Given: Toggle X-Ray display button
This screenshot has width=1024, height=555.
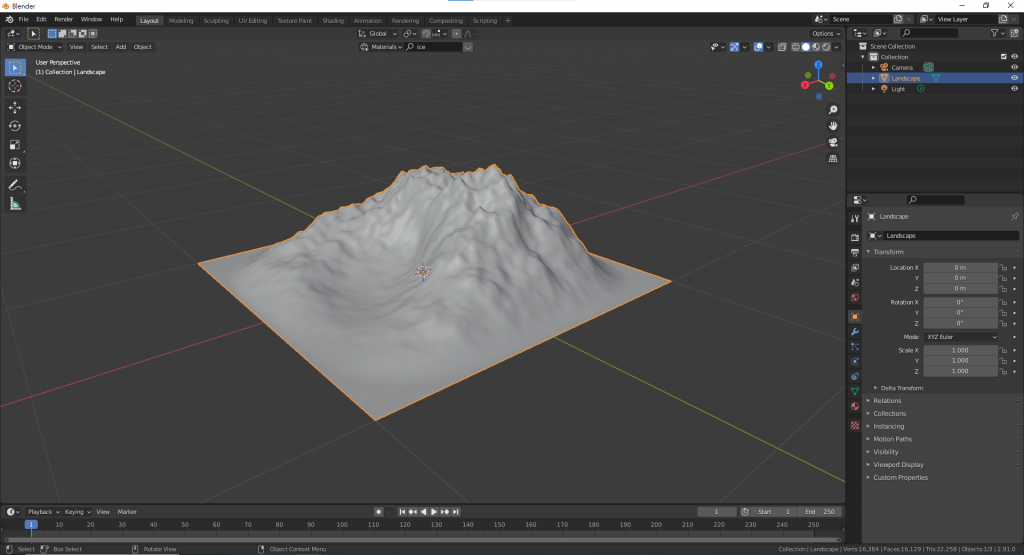Looking at the screenshot, I should click(x=782, y=47).
